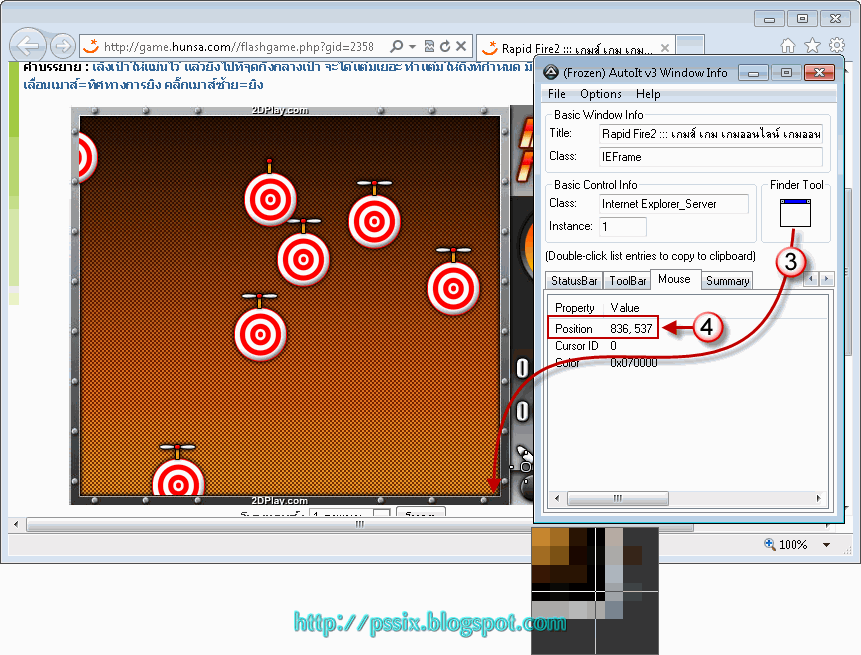
Task: Select the Cursor ID row
Action: pyautogui.click(x=586, y=346)
